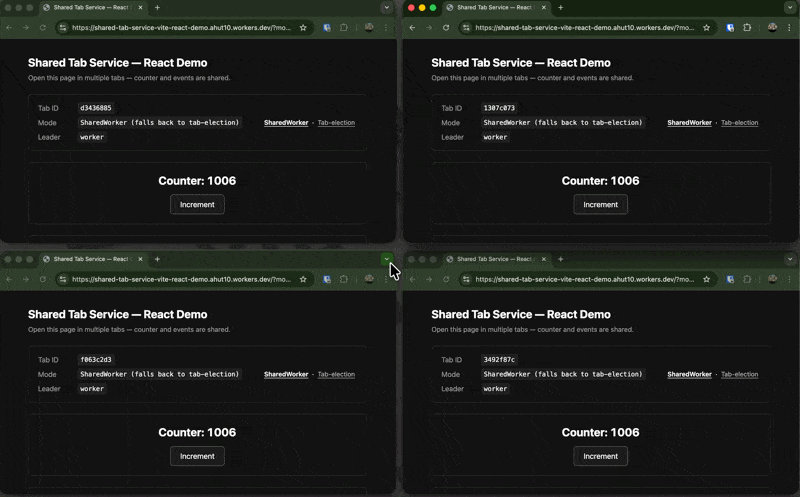Open profile avatar in bottom-right window
This screenshot has width=800, height=497.
pyautogui.click(x=772, y=279)
